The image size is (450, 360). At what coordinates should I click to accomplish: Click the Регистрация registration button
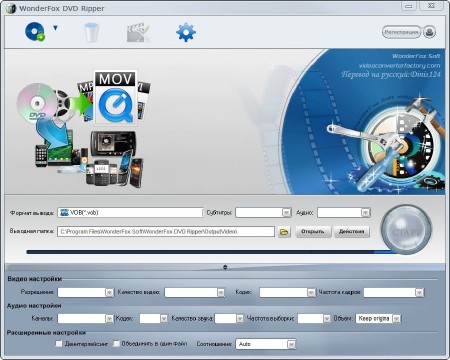401,32
